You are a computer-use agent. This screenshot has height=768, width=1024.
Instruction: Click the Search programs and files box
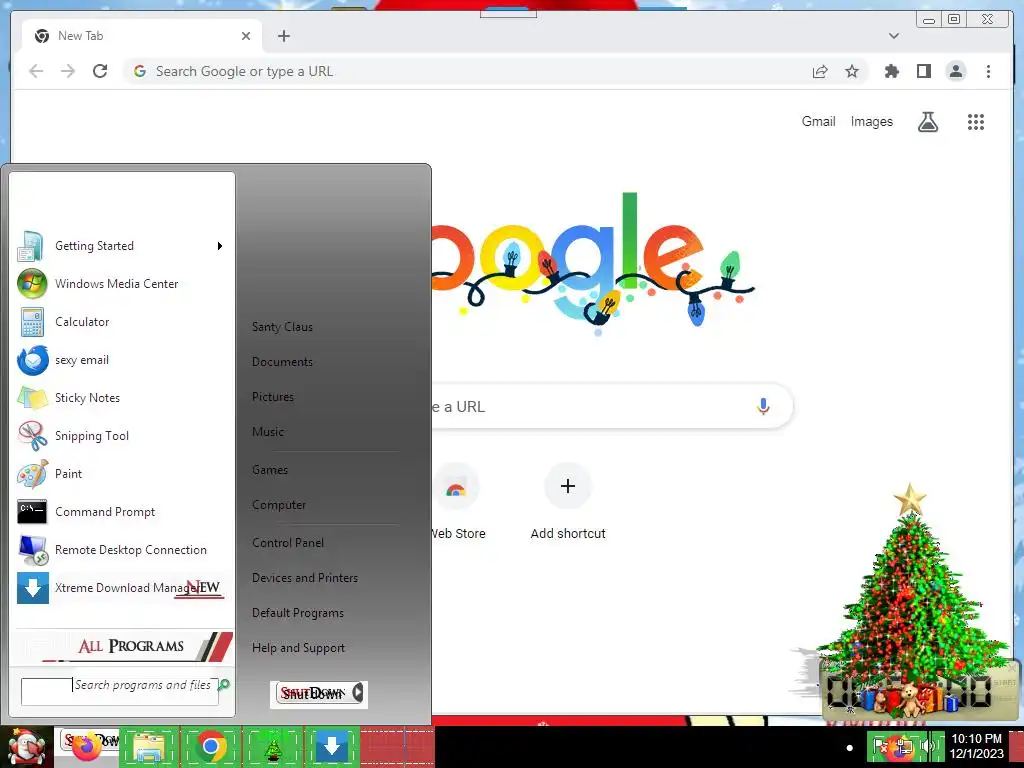[x=120, y=692]
